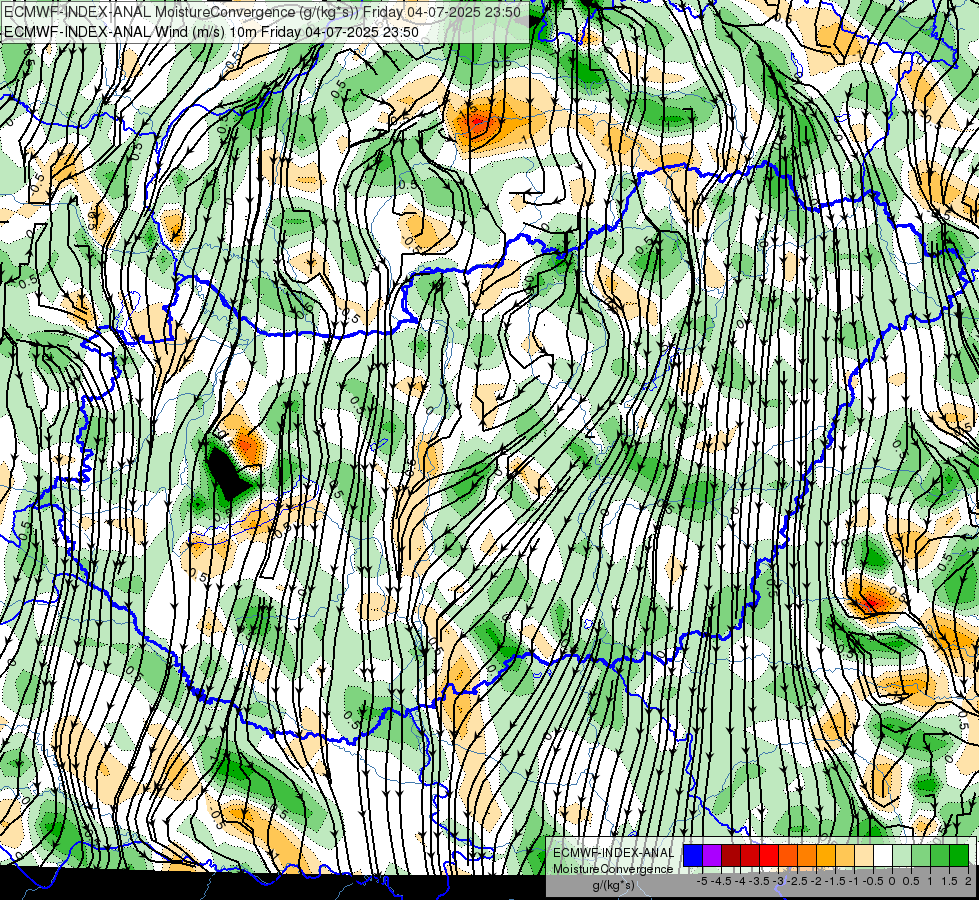Click the white legend swatch
This screenshot has height=900, width=979.
pyautogui.click(x=883, y=856)
